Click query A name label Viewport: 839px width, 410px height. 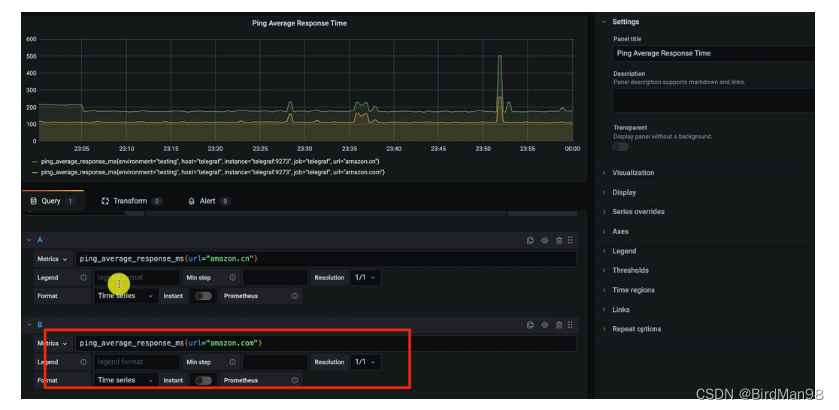40,240
